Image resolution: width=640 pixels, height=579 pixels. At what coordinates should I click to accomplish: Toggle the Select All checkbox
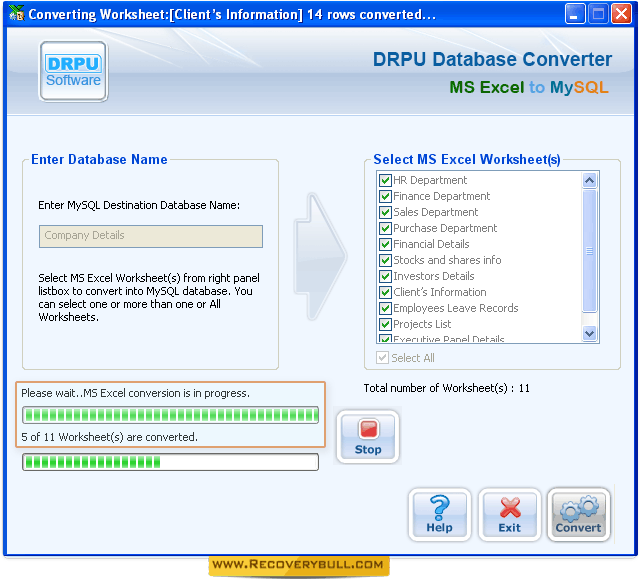(x=382, y=358)
